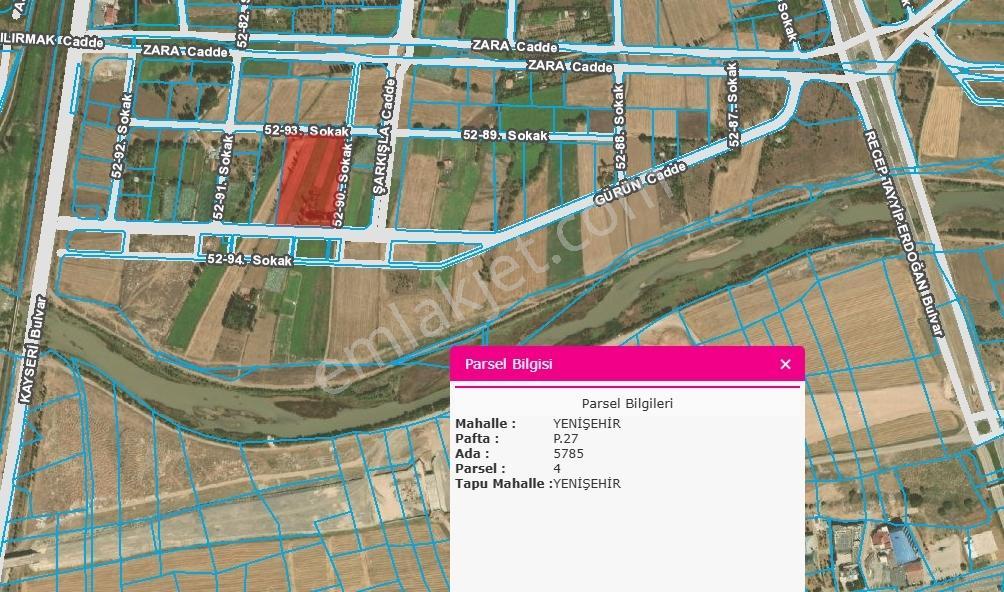This screenshot has height=592, width=1004.
Task: Click the 52-91. Sokak label
Action: point(222,177)
